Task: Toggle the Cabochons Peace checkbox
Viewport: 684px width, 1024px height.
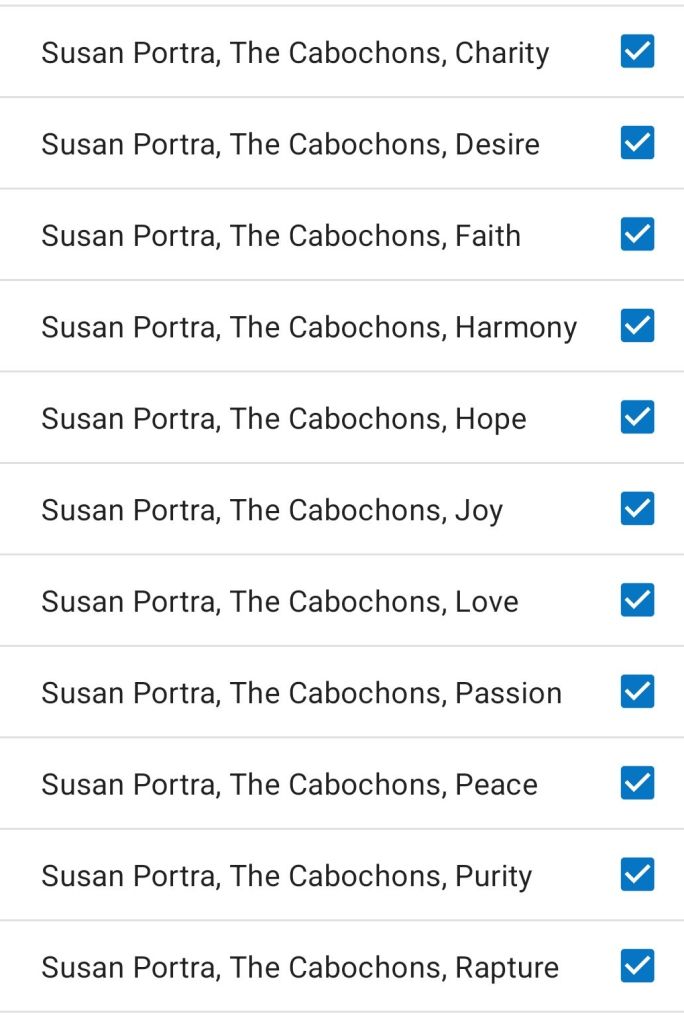Action: coord(637,783)
